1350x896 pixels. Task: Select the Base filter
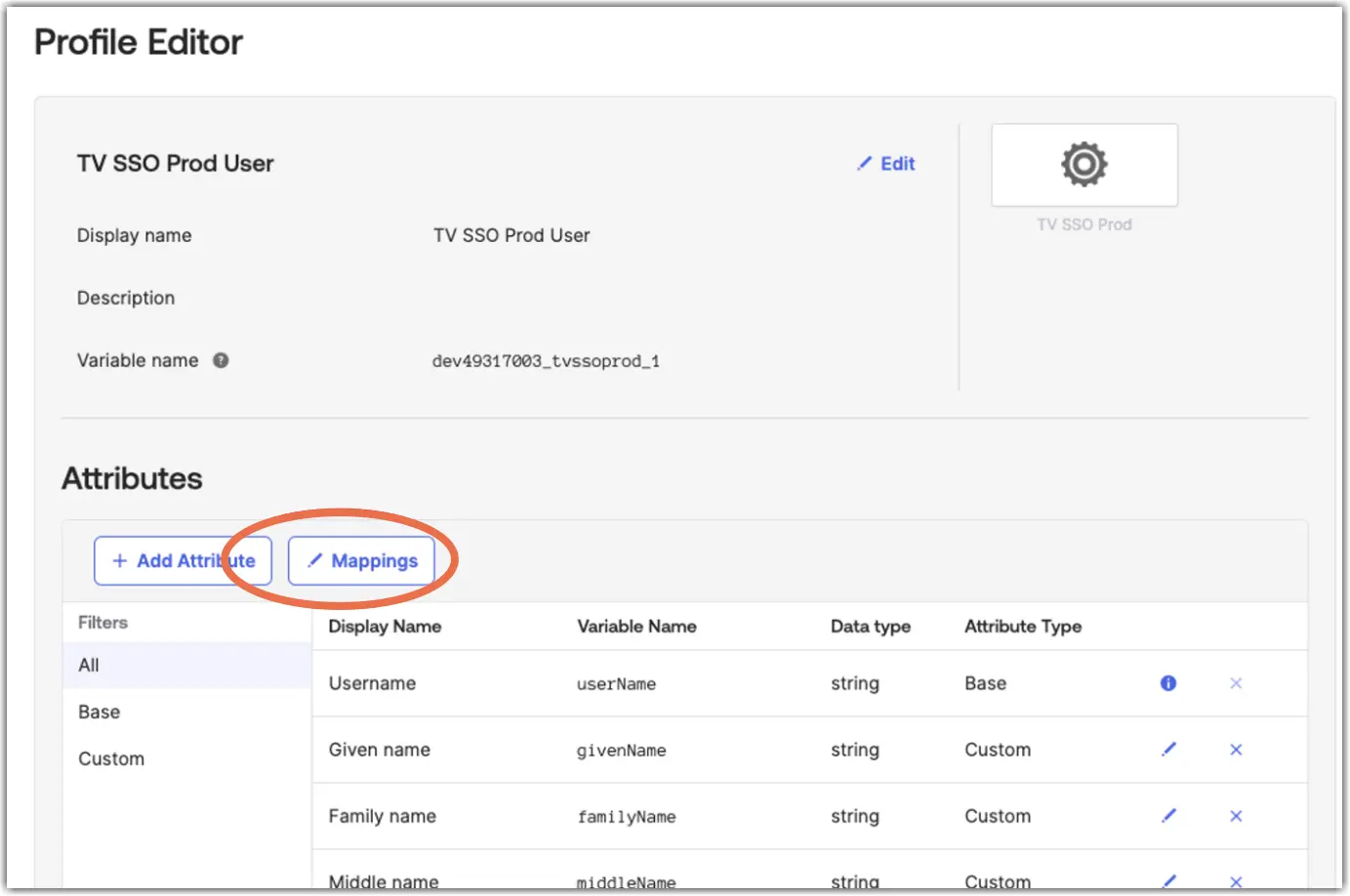(186, 713)
